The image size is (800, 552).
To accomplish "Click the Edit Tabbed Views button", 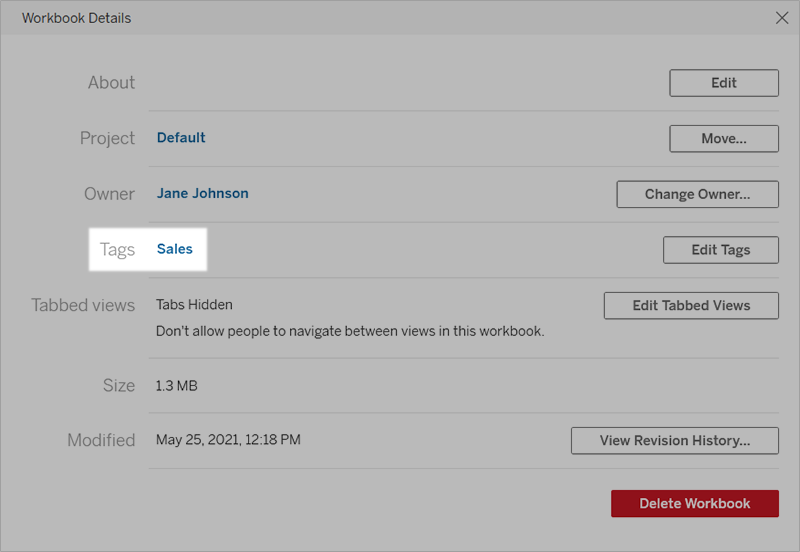I will 691,305.
